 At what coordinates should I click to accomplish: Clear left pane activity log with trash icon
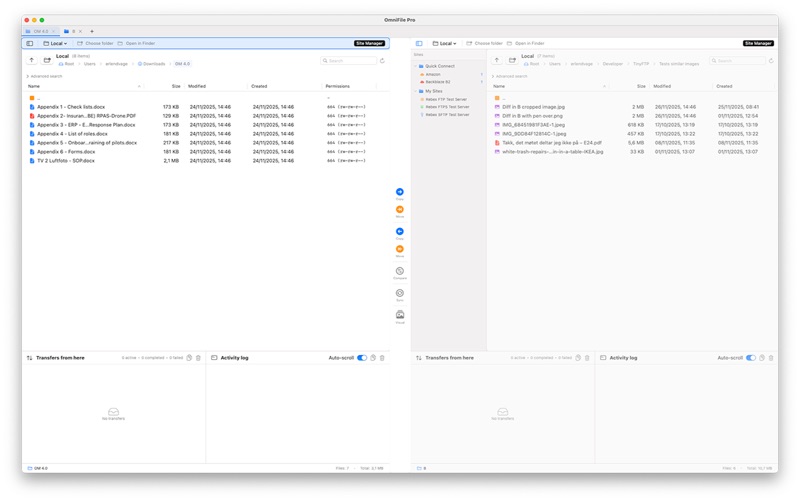click(382, 358)
